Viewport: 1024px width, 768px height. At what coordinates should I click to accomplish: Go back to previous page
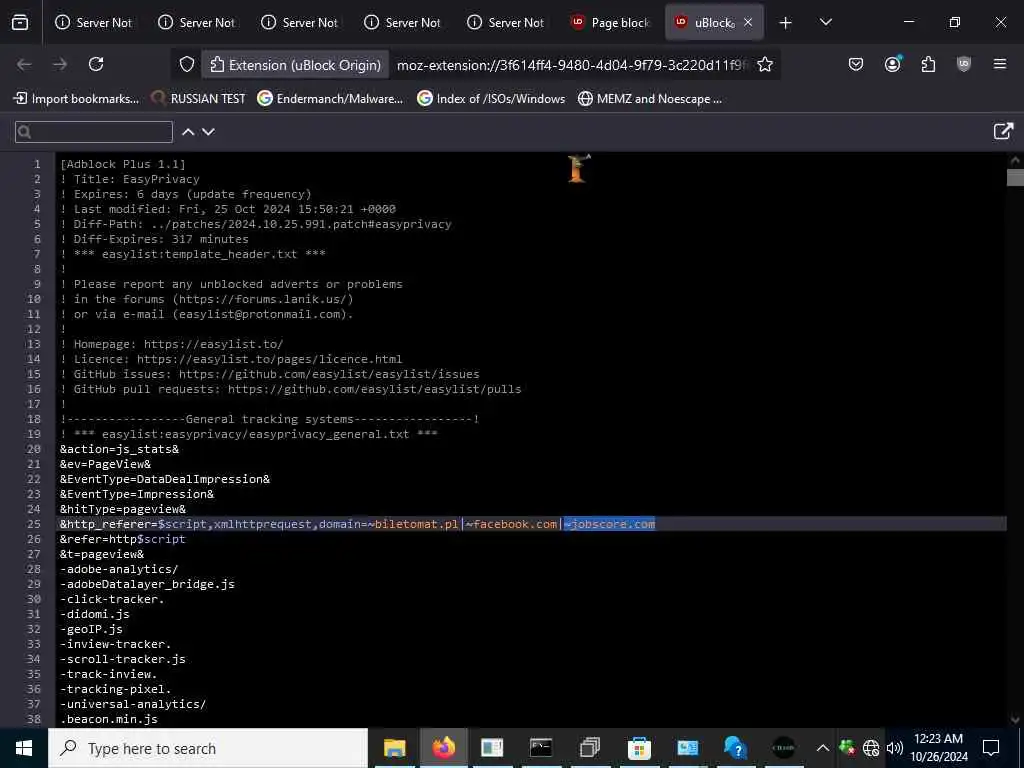pos(24,64)
